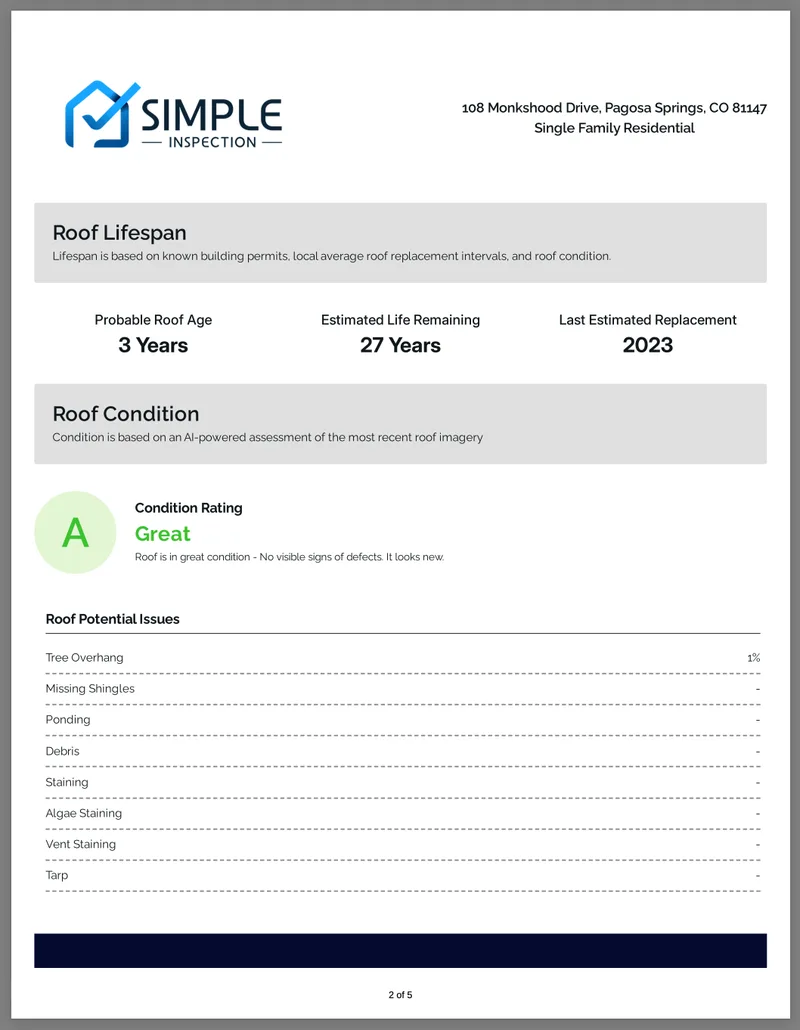Viewport: 800px width, 1030px height.
Task: Click the Estimated Life Remaining 27 Years value
Action: 400,345
